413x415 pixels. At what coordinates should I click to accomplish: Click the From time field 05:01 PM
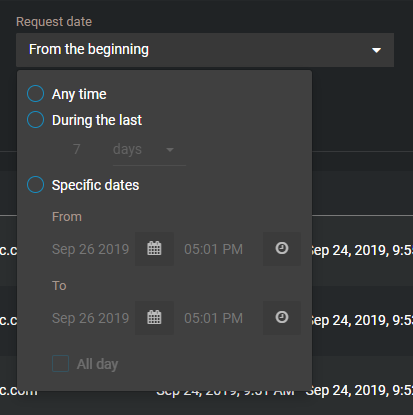213,249
